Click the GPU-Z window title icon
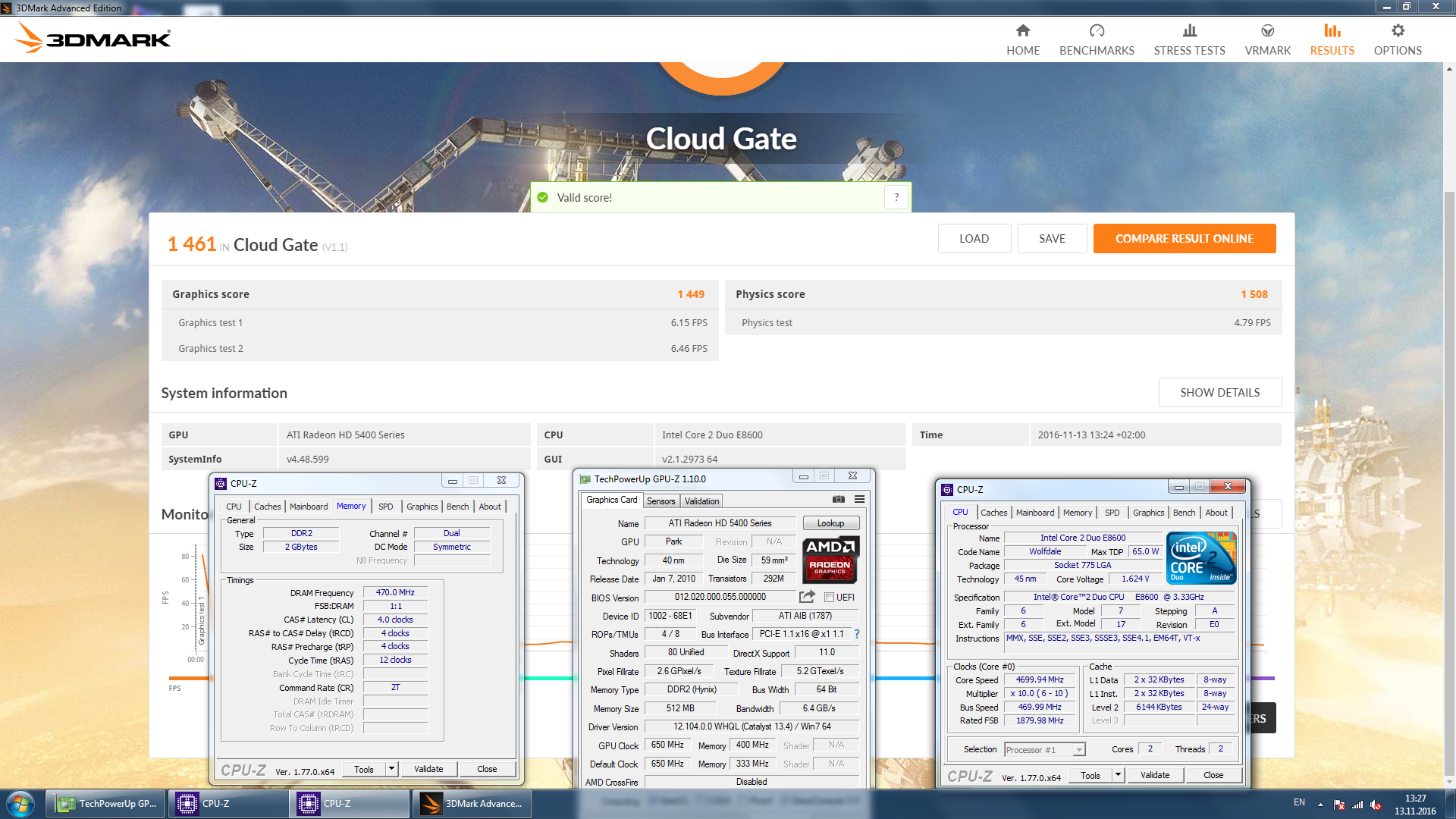This screenshot has height=819, width=1456. 585,479
